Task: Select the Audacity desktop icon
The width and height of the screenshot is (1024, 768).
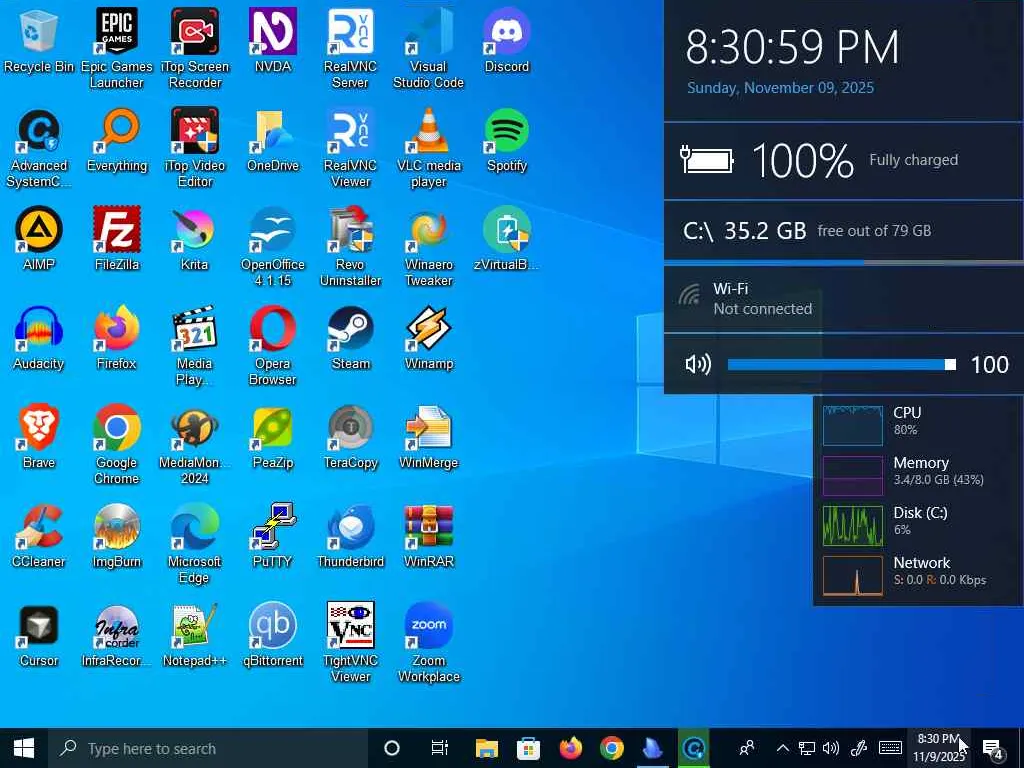Action: point(39,338)
